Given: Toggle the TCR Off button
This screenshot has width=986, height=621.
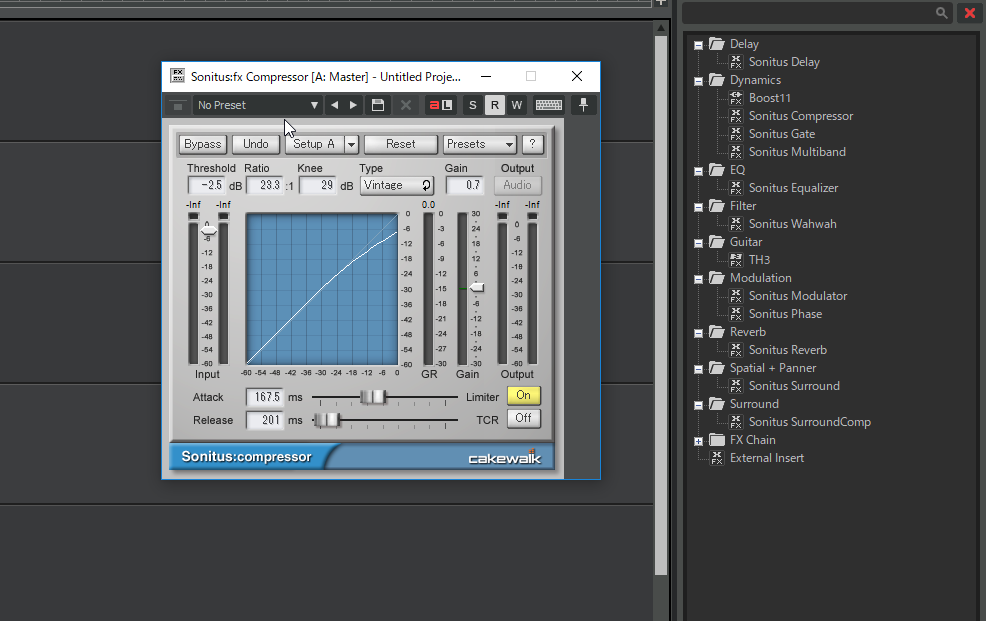Looking at the screenshot, I should point(524,419).
